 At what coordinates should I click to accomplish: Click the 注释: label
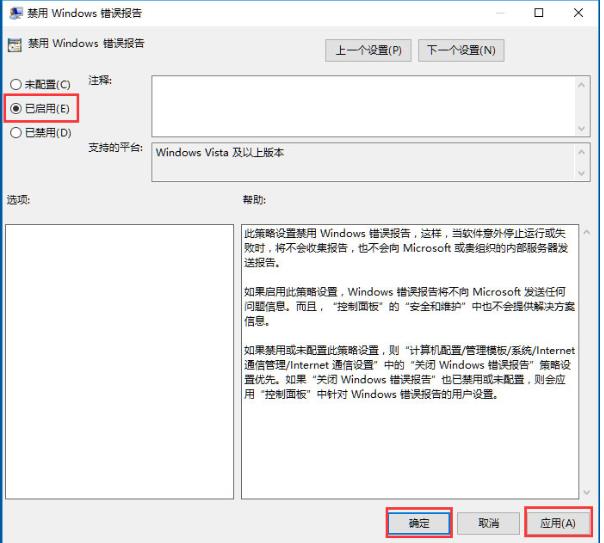coord(100,80)
